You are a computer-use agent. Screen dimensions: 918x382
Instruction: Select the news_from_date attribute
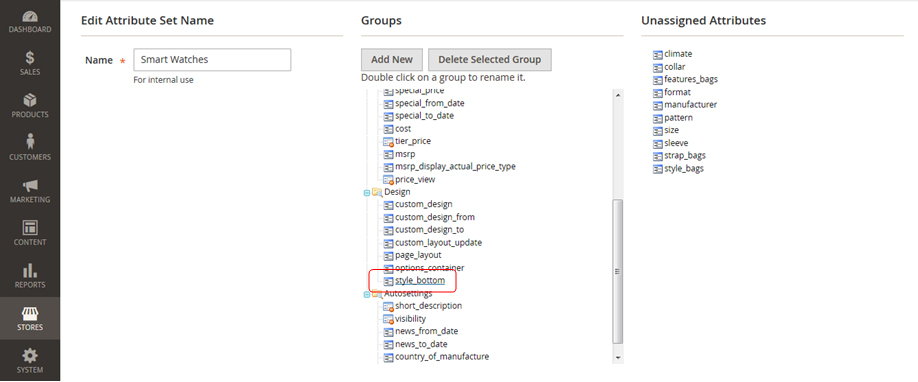coord(426,331)
